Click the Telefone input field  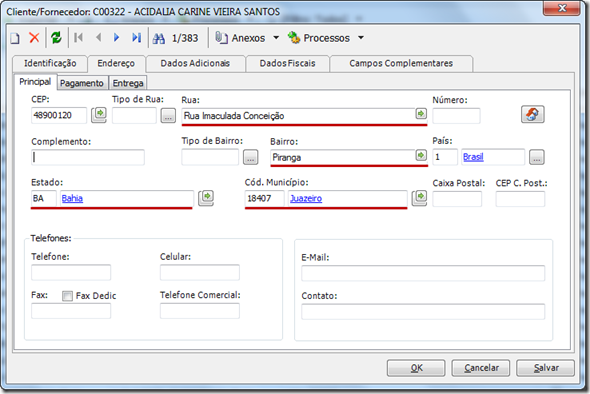71,272
